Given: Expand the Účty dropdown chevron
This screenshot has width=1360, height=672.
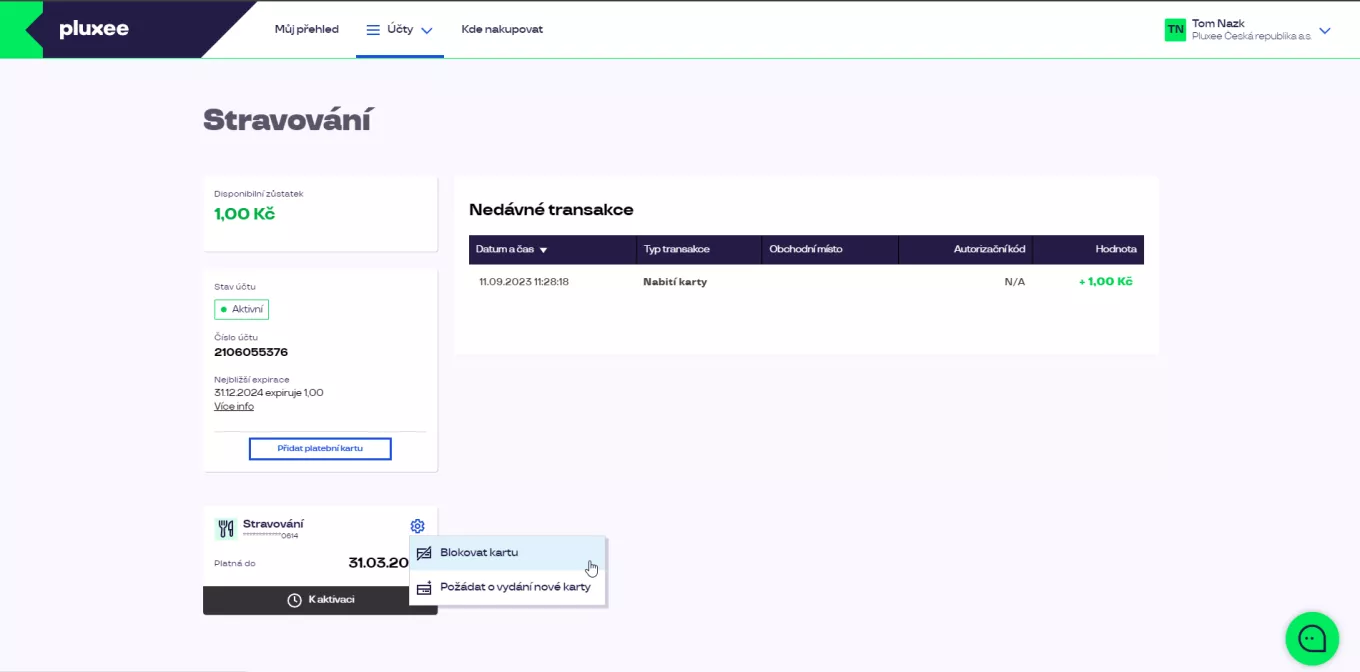Looking at the screenshot, I should coord(427,31).
